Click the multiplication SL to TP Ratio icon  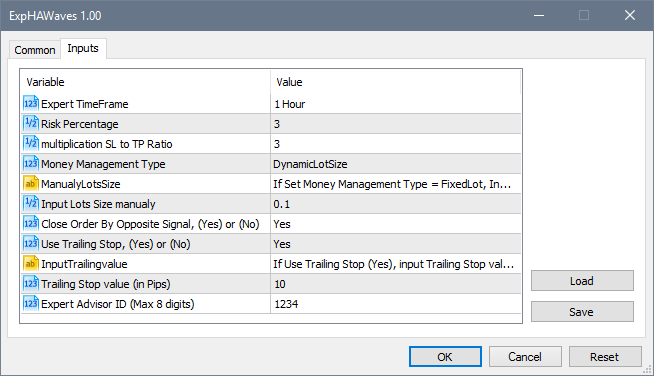[31, 144]
